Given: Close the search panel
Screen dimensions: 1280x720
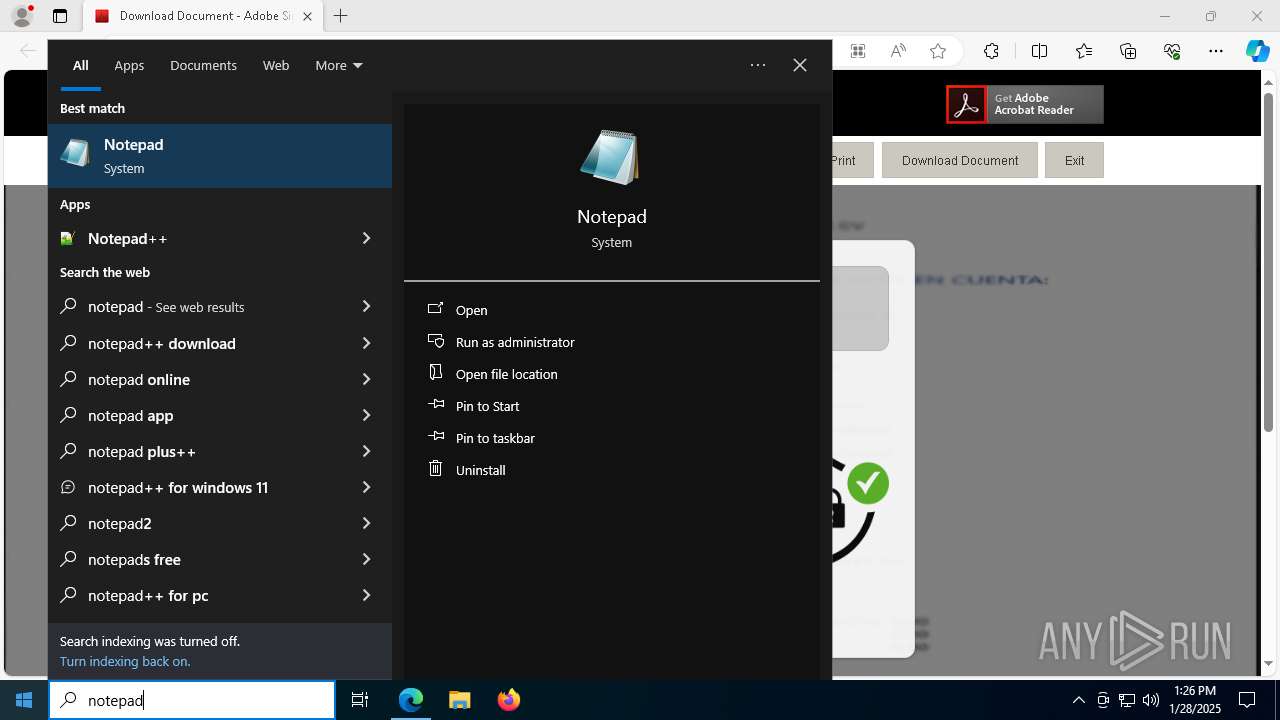Looking at the screenshot, I should [x=800, y=65].
